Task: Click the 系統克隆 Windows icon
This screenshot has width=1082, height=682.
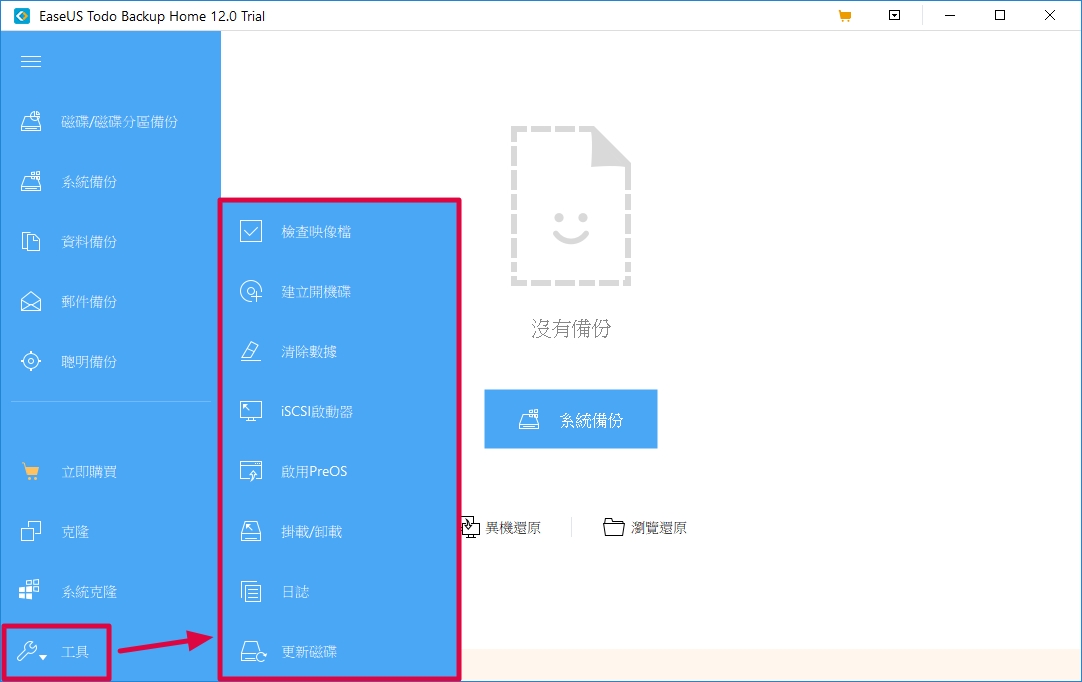Action: click(x=29, y=590)
